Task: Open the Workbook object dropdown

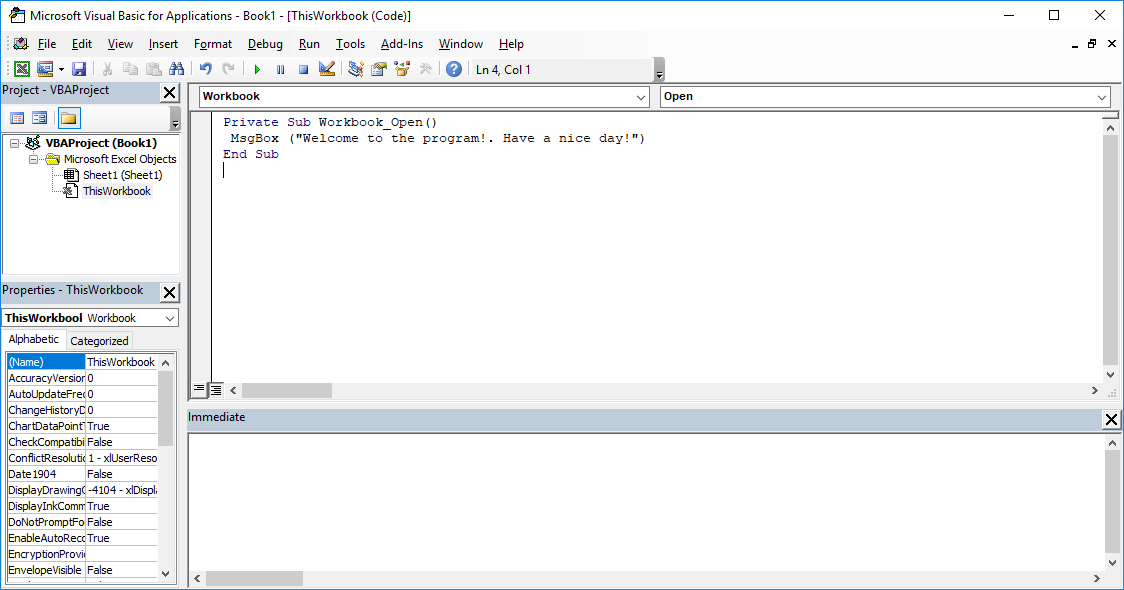Action: [641, 97]
